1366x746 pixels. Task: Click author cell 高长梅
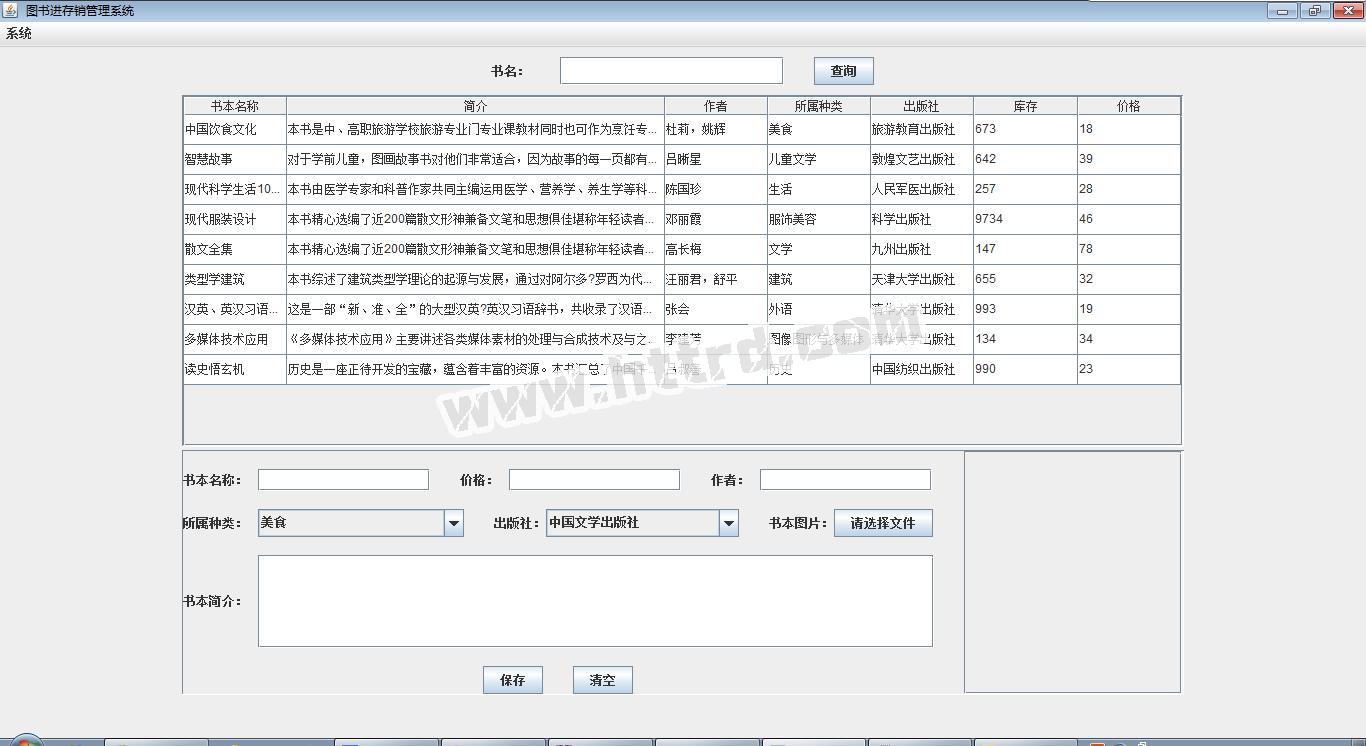(716, 249)
